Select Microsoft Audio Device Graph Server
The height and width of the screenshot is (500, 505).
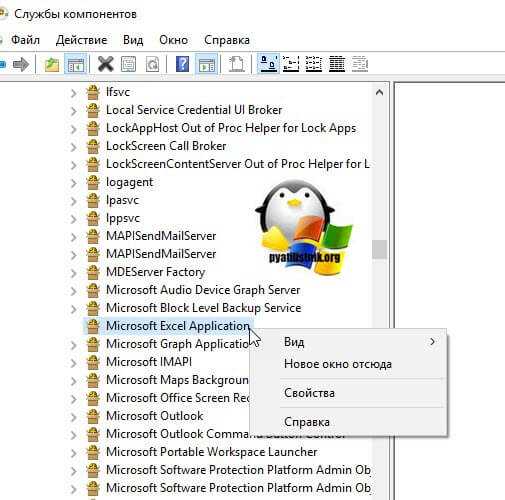[x=203, y=290]
